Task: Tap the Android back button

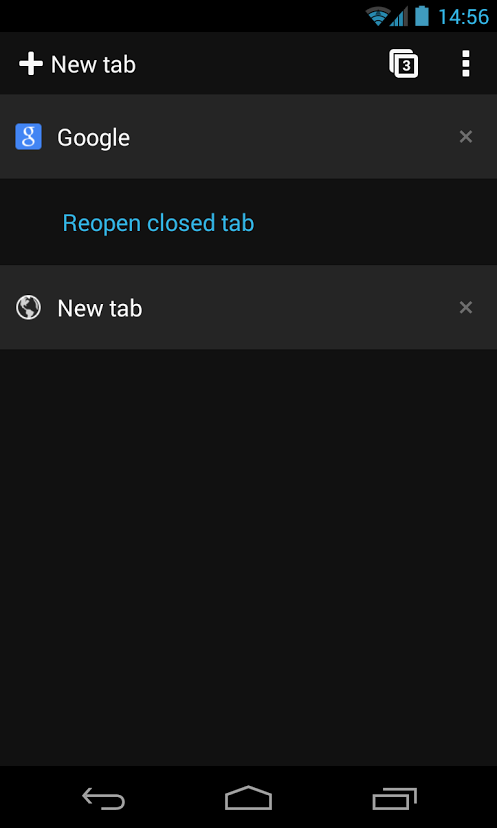Action: 104,798
